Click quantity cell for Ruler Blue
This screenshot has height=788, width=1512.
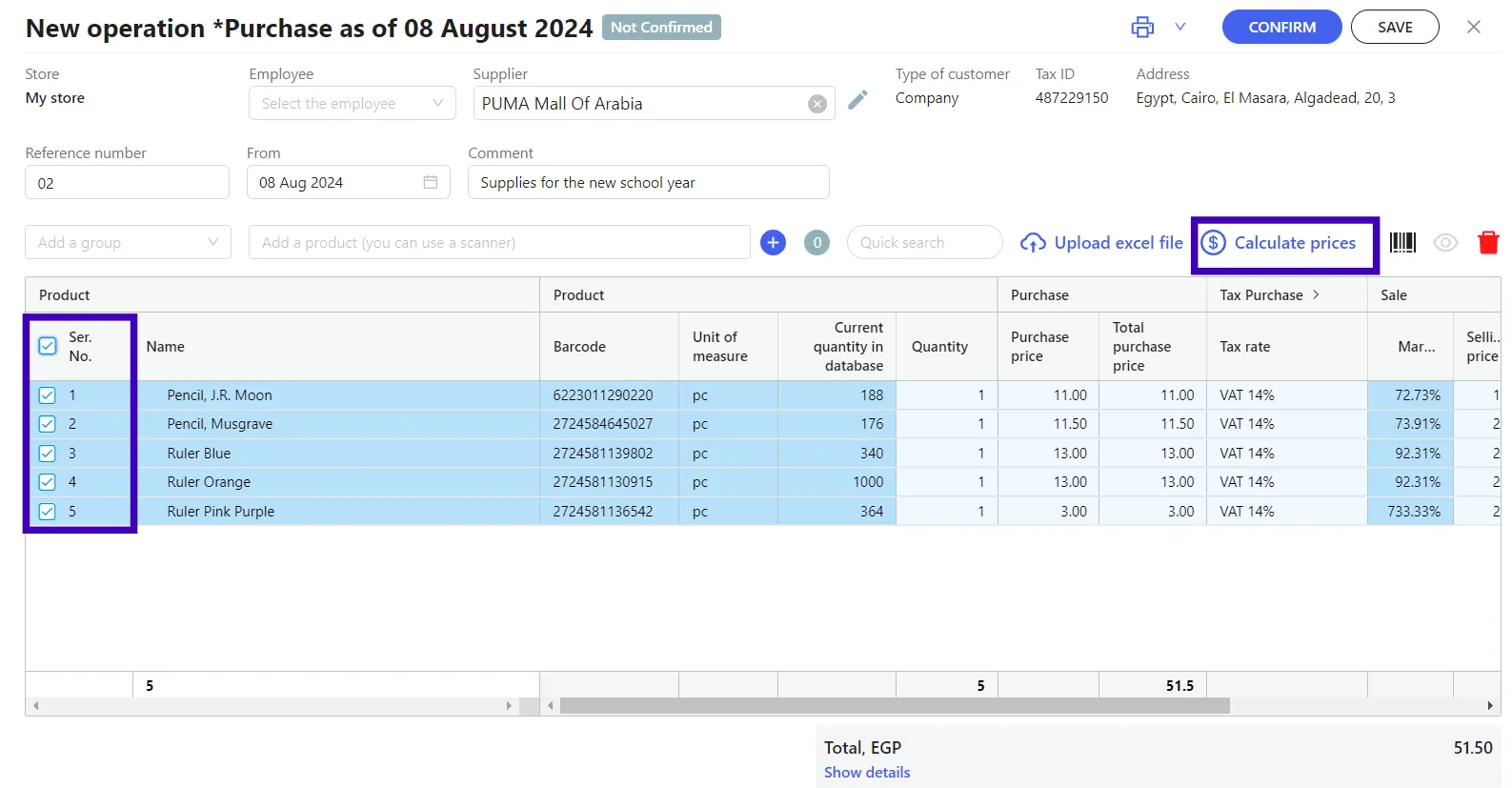click(x=946, y=454)
